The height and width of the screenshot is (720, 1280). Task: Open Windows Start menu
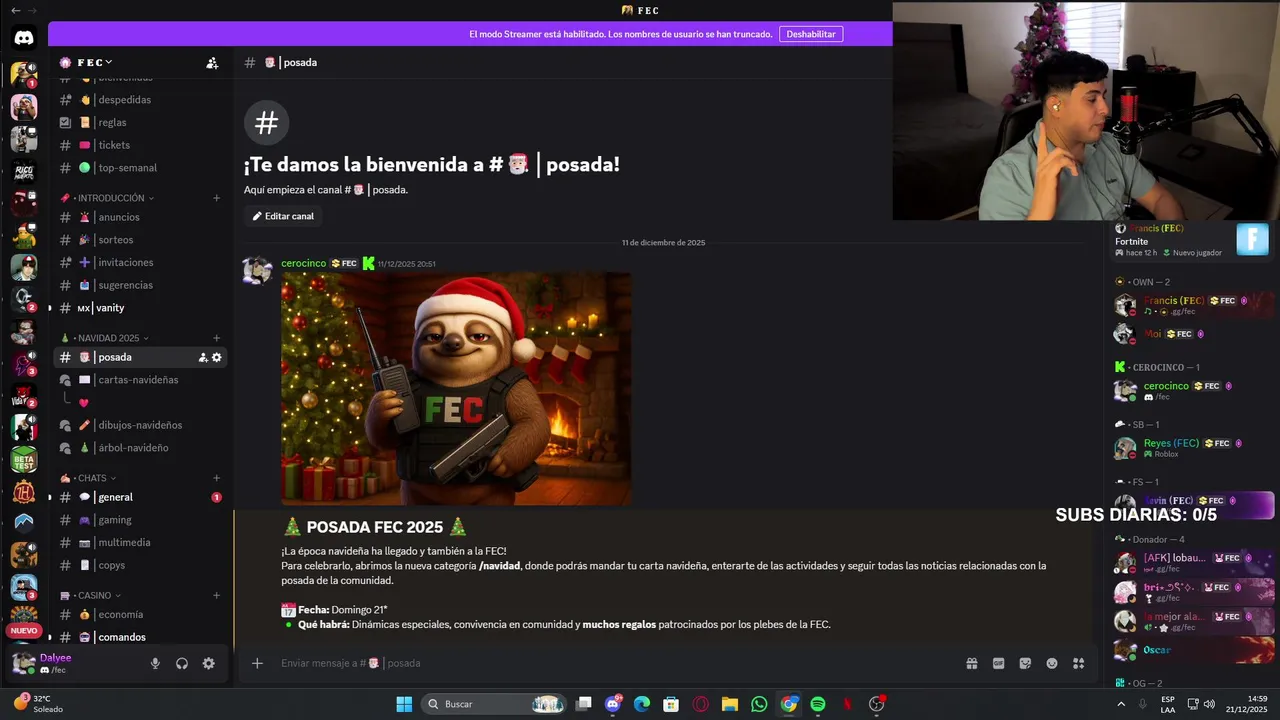click(404, 704)
